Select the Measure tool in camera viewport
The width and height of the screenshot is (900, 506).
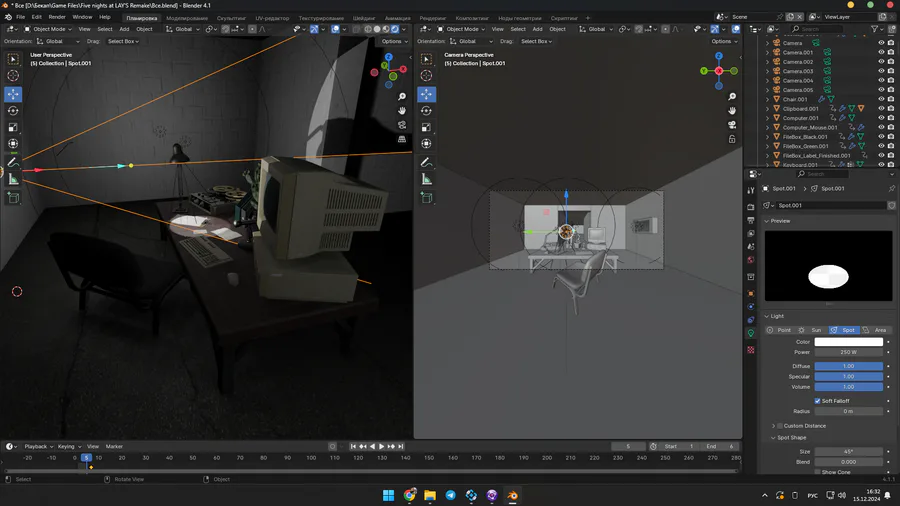426,180
